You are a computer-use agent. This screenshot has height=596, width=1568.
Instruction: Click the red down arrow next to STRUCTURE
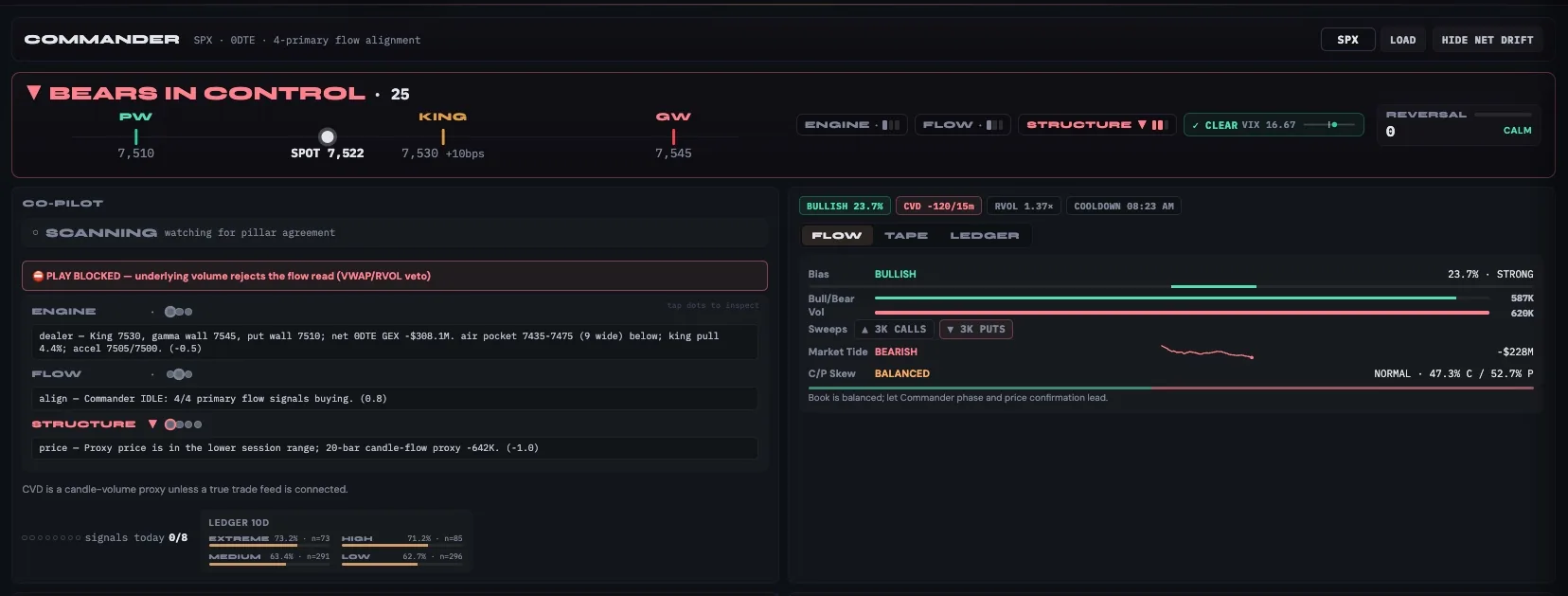coord(152,424)
